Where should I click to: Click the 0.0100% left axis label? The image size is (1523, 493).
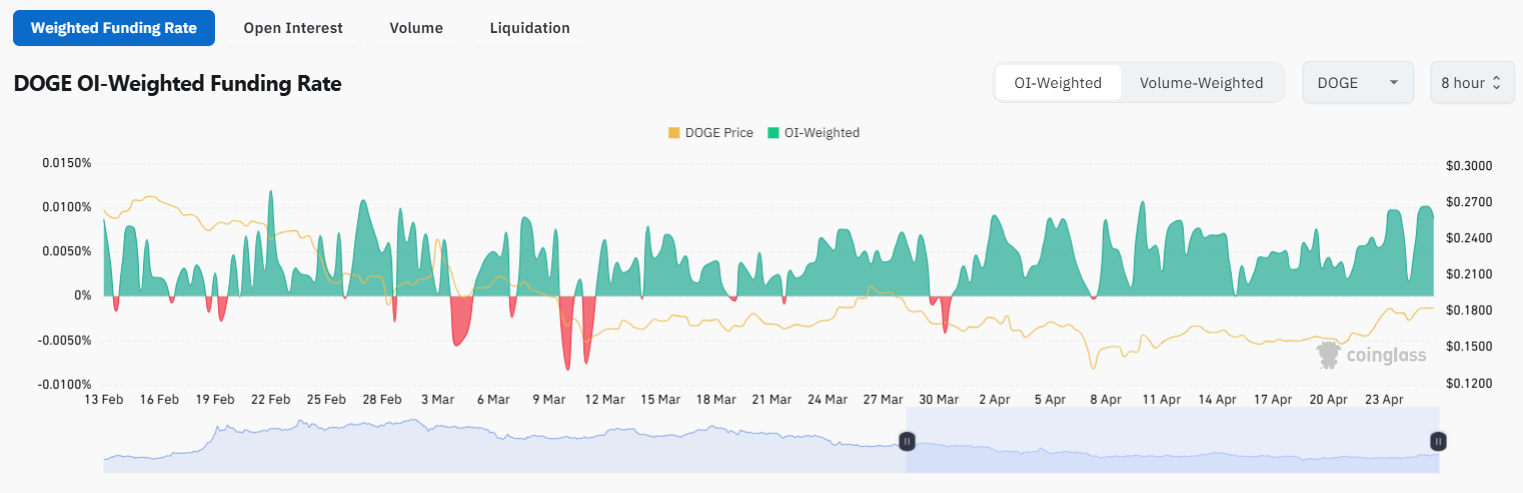coord(67,207)
